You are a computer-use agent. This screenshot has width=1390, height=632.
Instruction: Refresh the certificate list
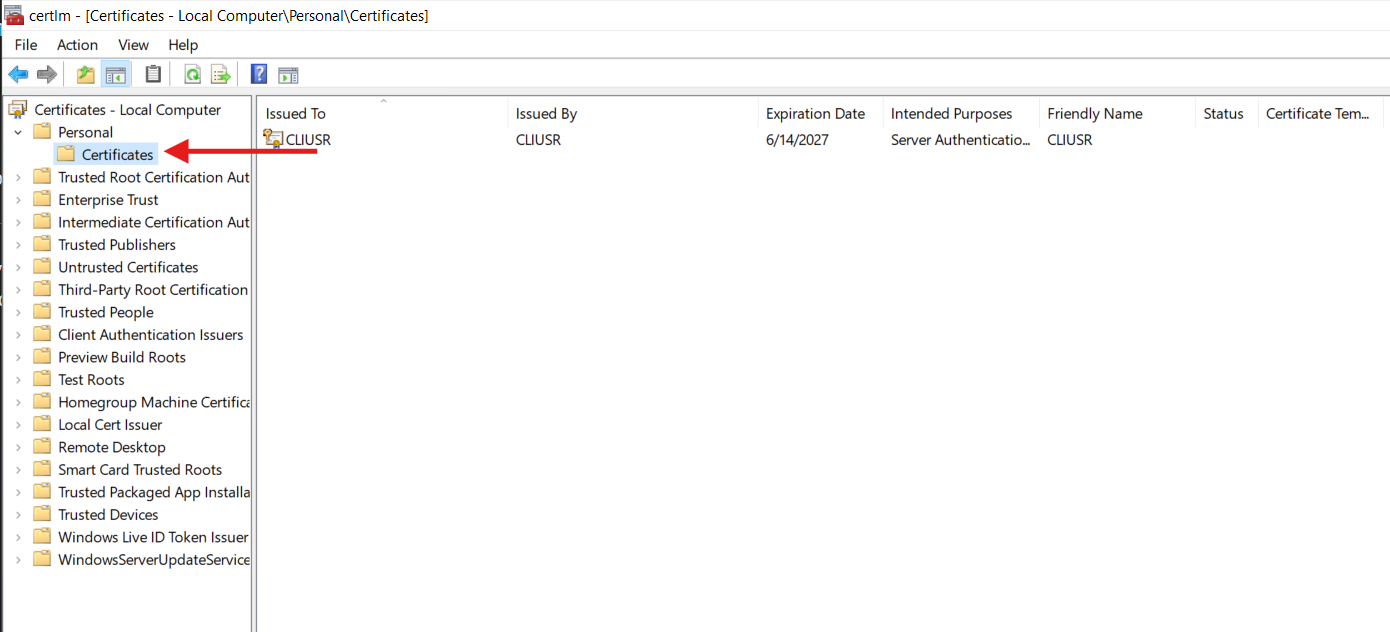coord(192,74)
